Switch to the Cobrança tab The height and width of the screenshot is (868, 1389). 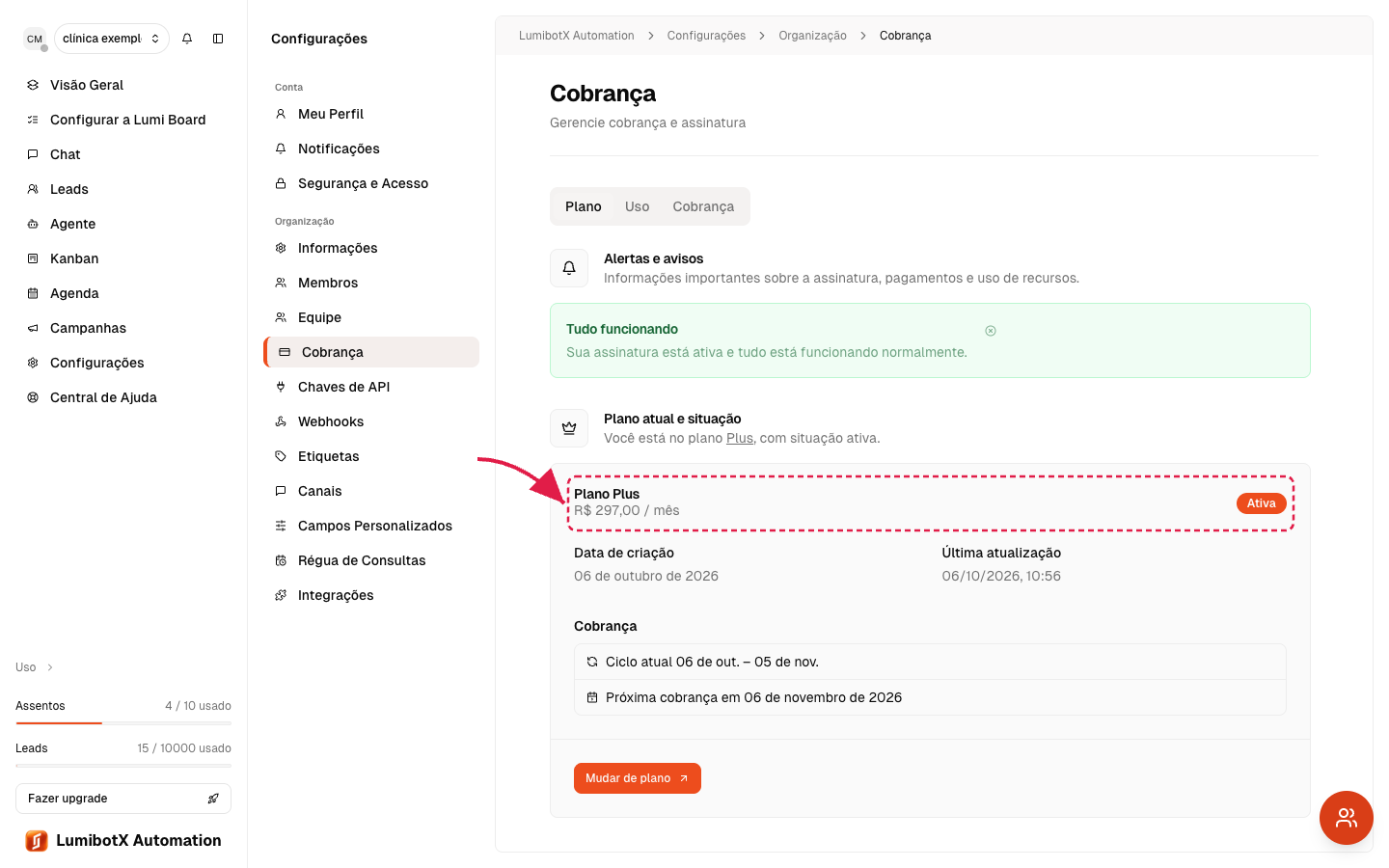click(703, 206)
